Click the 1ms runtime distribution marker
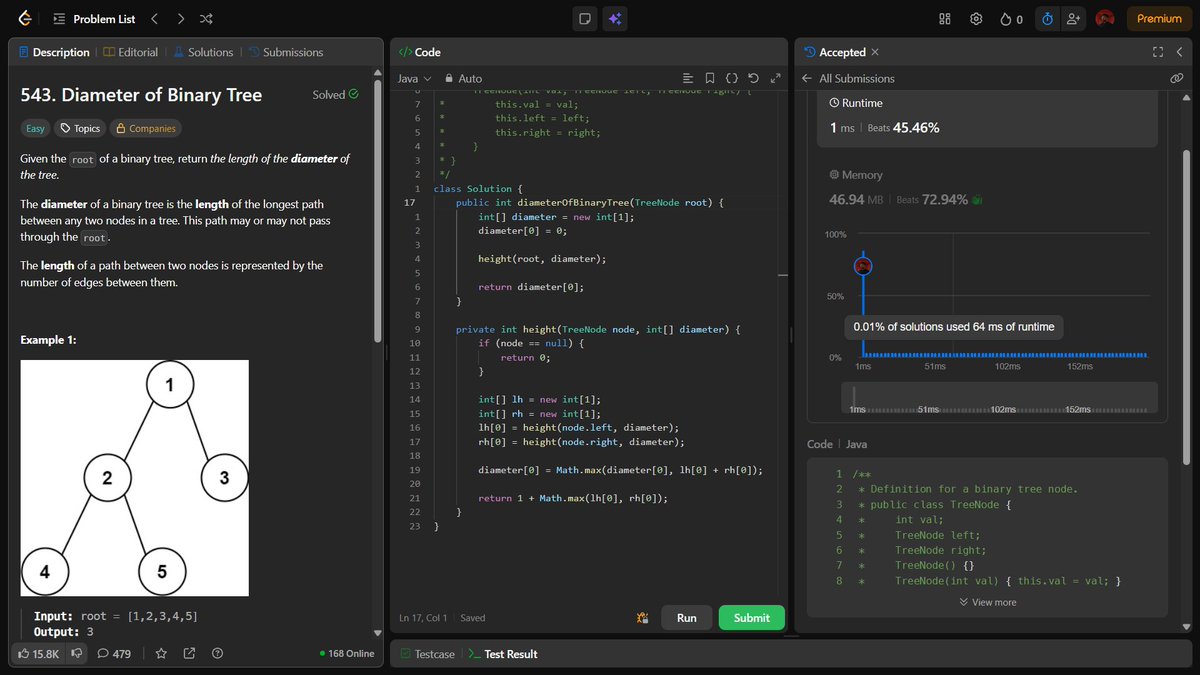The image size is (1200, 675). coord(864,266)
